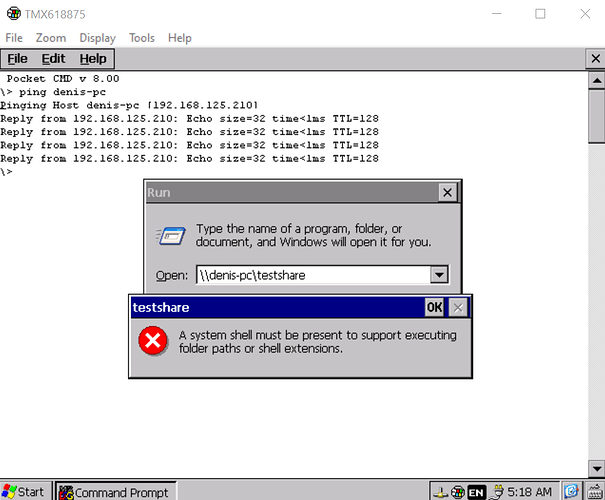
Task: Click 'Pinging Host denis-pc' output line
Action: (129, 105)
